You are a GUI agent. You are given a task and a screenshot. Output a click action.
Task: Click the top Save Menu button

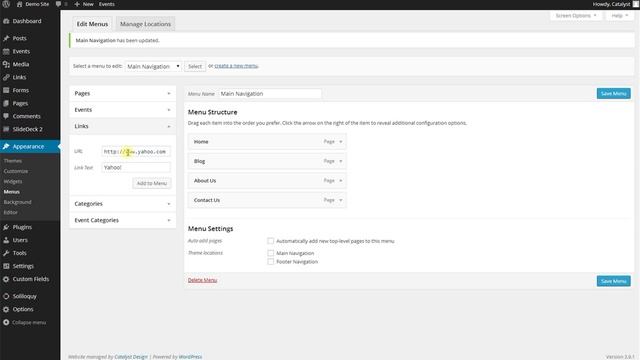pos(613,93)
